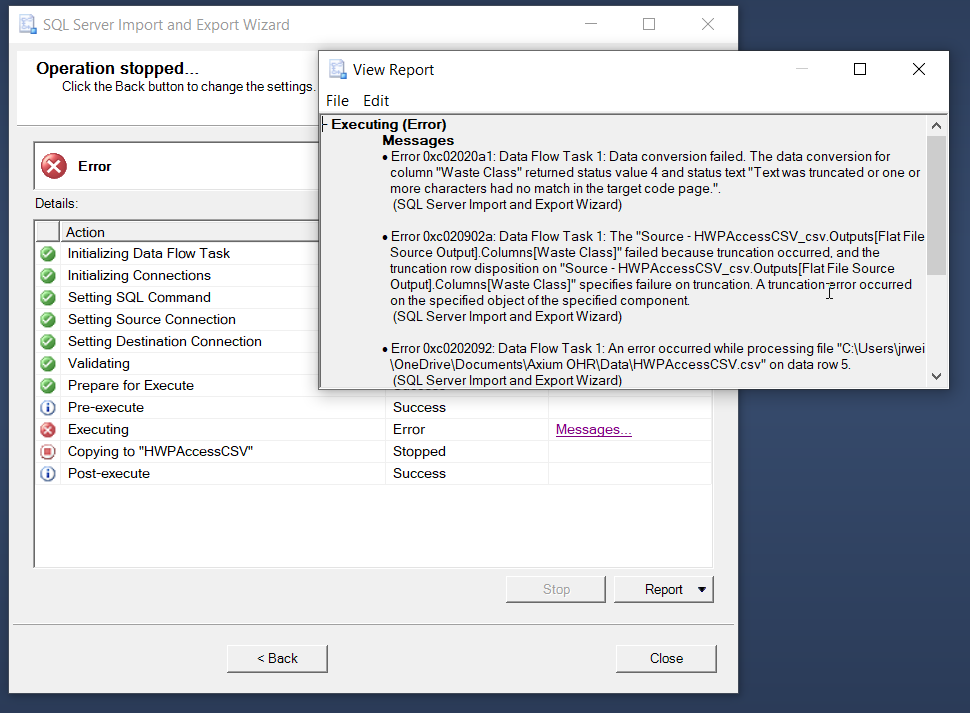
Task: Click the Details: label
Action: (x=56, y=203)
